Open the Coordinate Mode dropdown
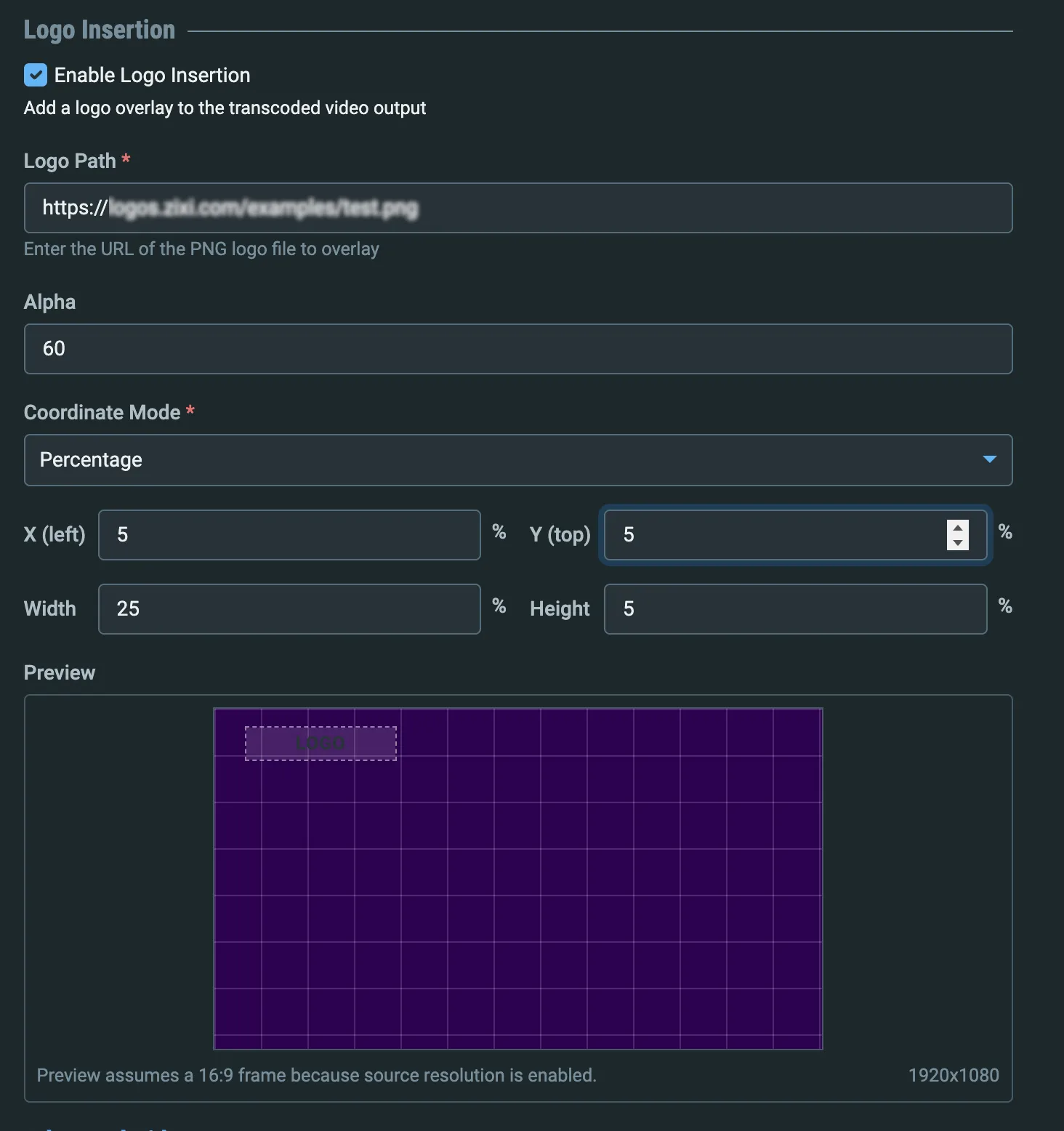The image size is (1064, 1131). [x=518, y=460]
